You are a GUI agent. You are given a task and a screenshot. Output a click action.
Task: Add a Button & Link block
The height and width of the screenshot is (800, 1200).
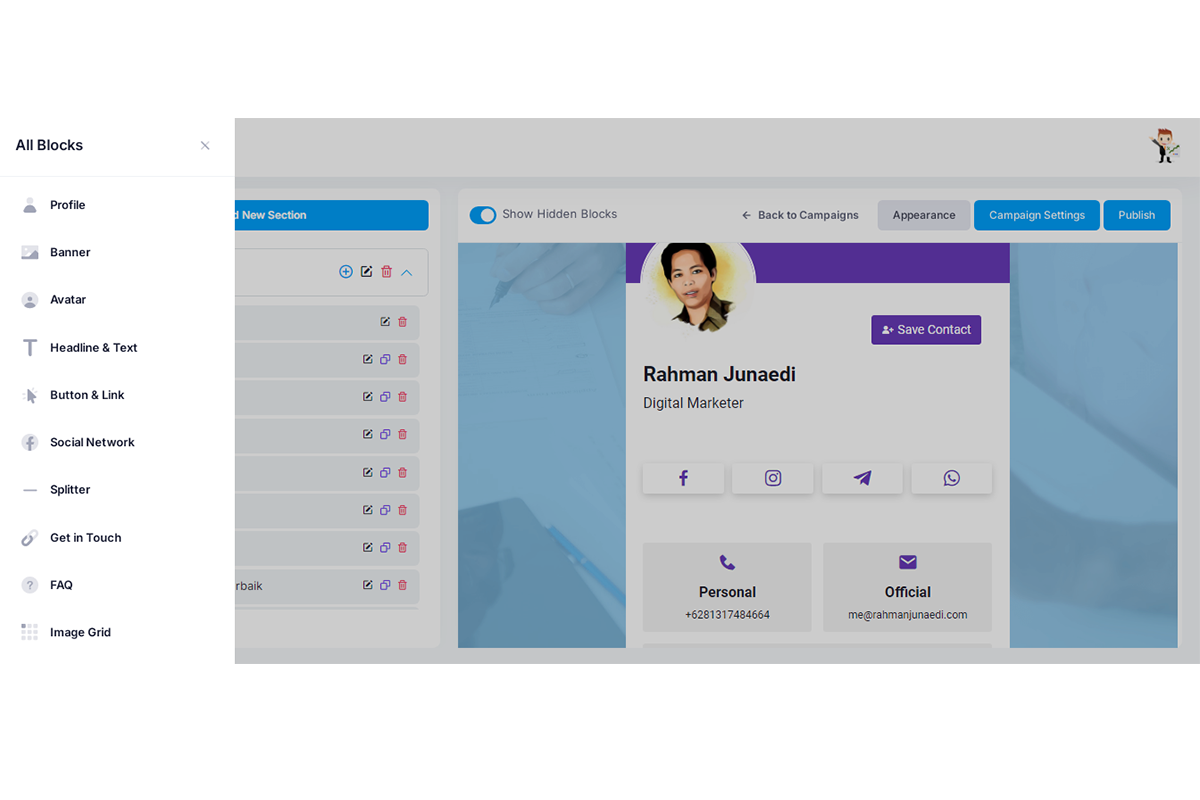87,395
